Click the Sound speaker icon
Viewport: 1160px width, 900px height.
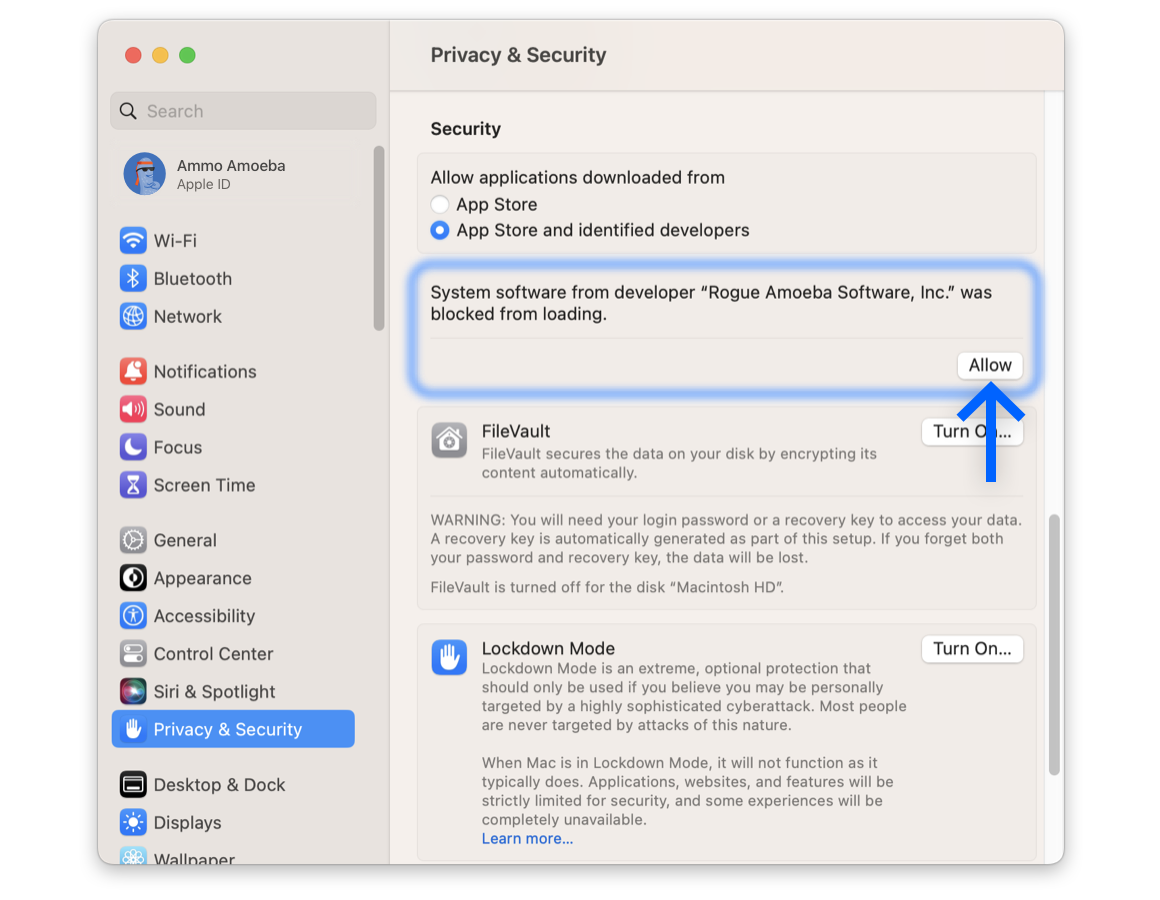click(x=133, y=409)
